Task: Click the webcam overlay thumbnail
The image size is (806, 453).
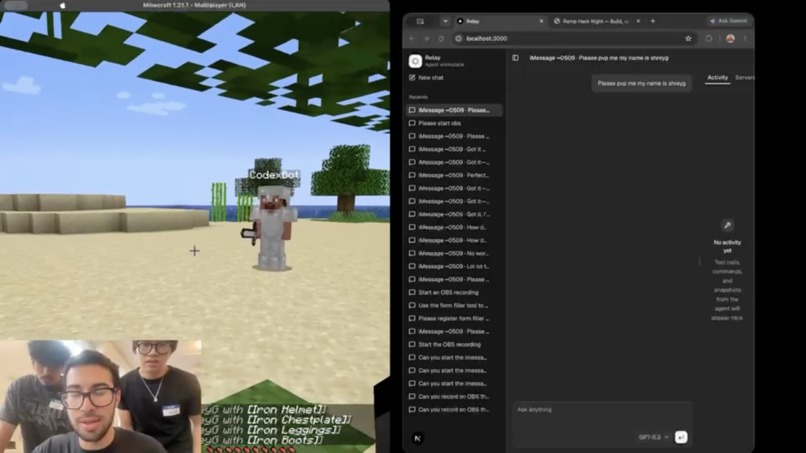Action: point(101,396)
